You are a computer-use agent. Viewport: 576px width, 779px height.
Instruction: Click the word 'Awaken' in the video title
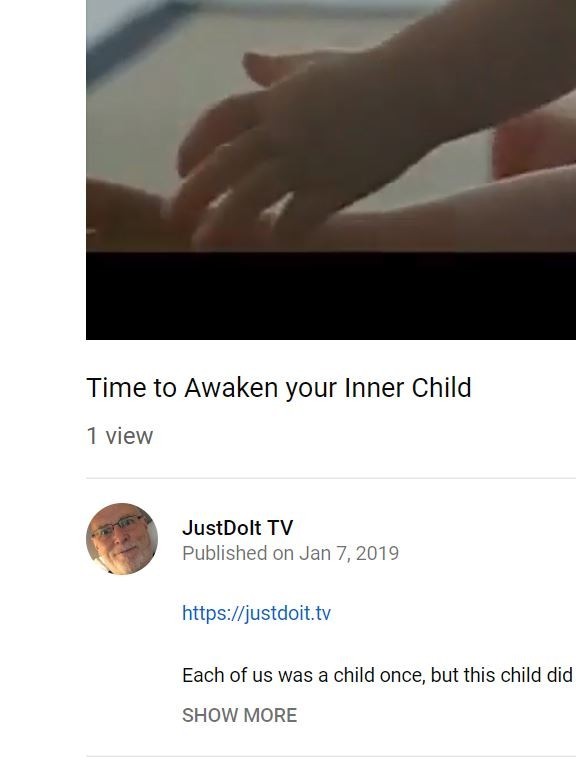(x=231, y=388)
